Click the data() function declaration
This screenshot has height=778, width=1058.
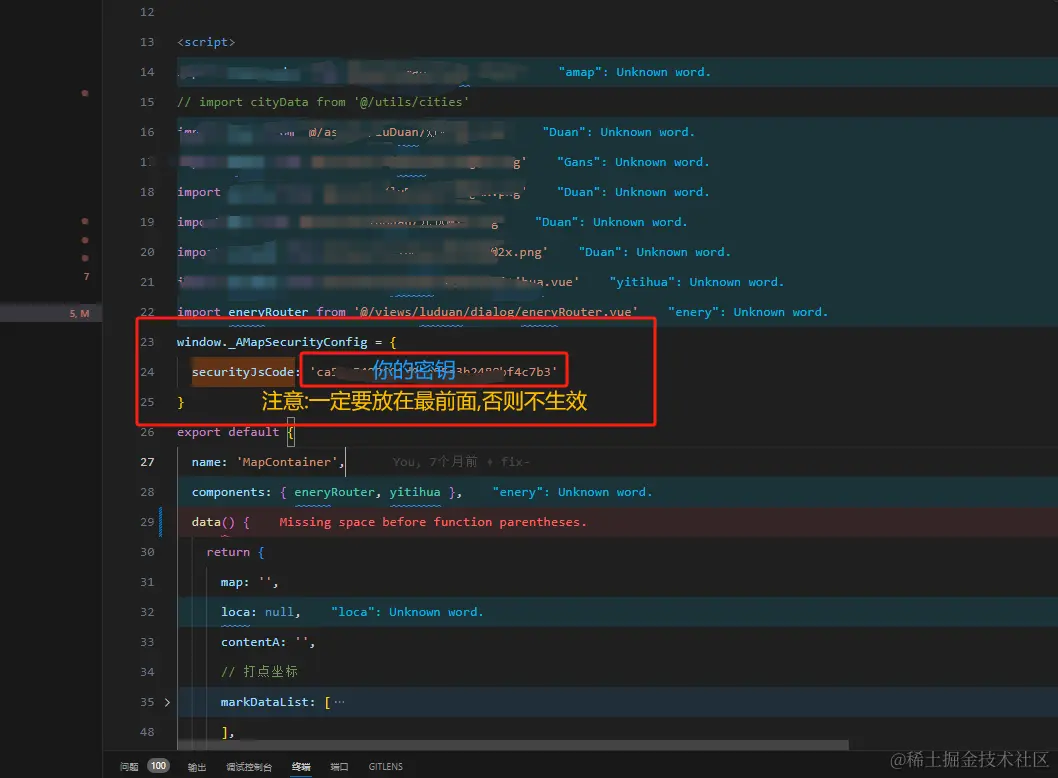pos(220,522)
